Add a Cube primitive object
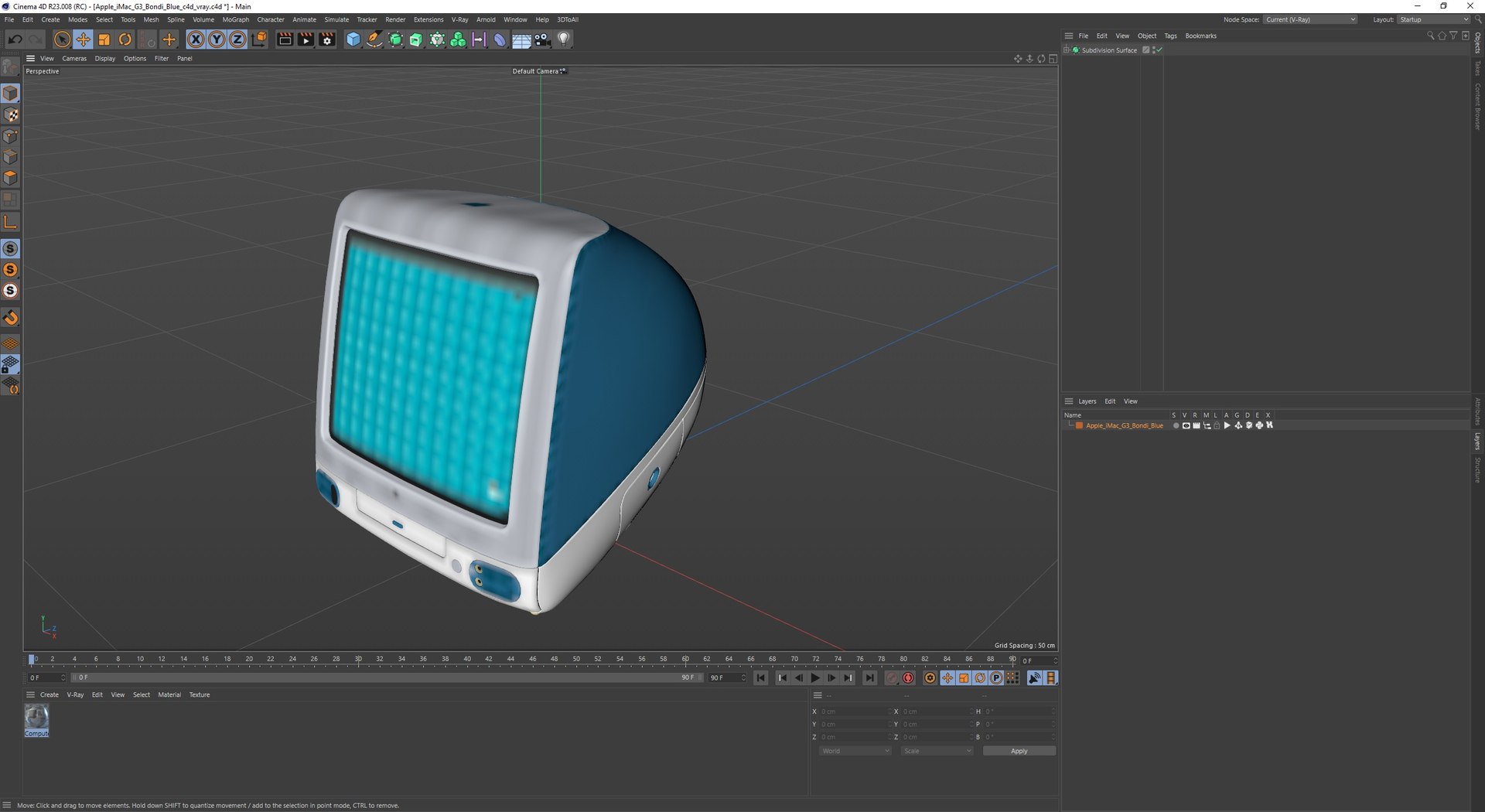 click(353, 39)
